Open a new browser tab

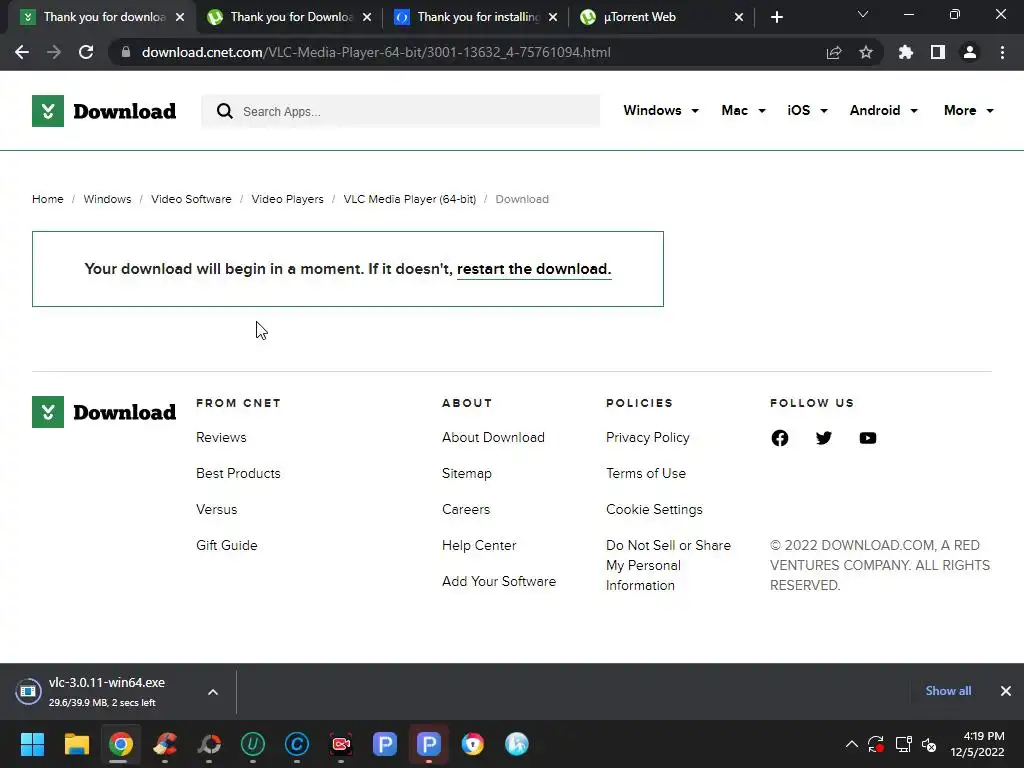(x=776, y=17)
